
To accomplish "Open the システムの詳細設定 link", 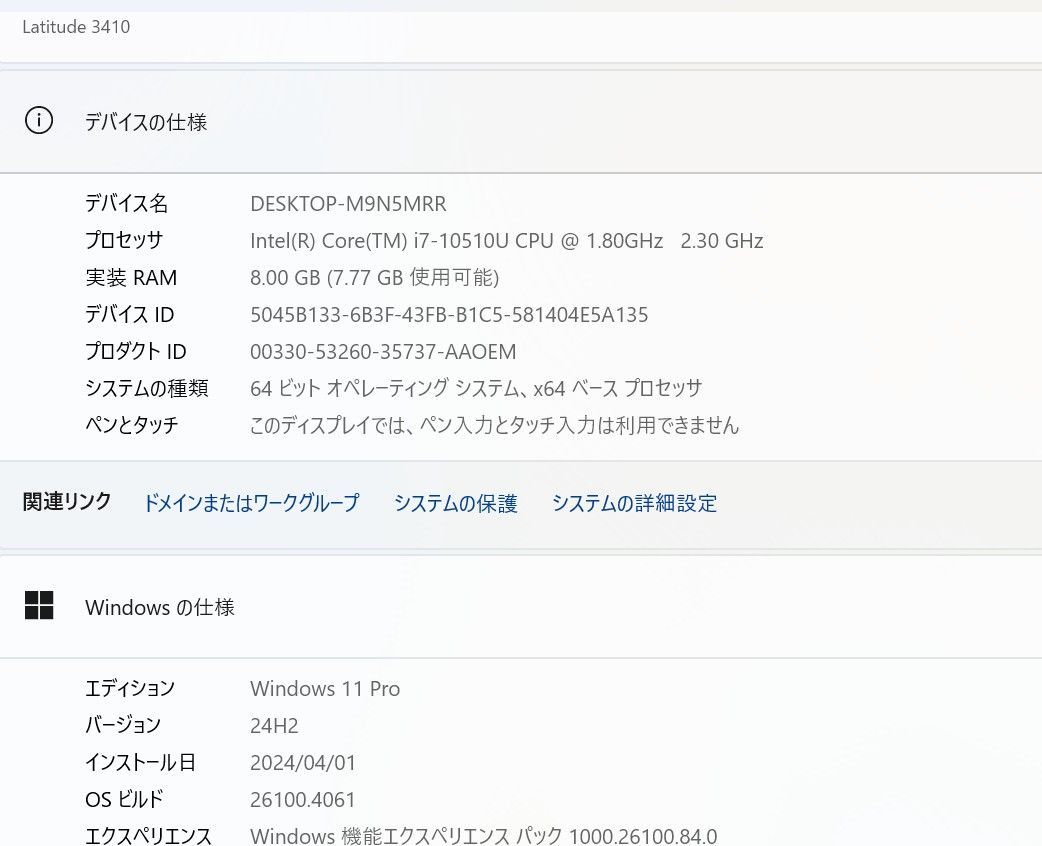I will click(634, 503).
